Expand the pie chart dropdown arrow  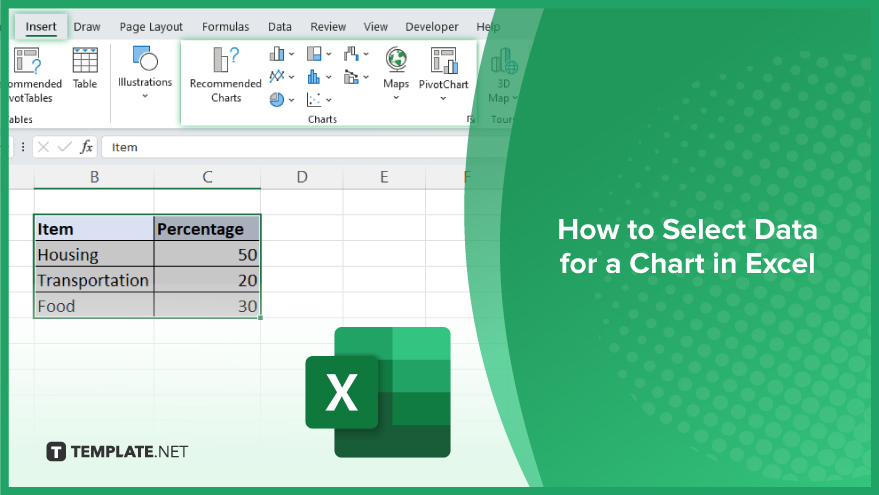[x=292, y=100]
